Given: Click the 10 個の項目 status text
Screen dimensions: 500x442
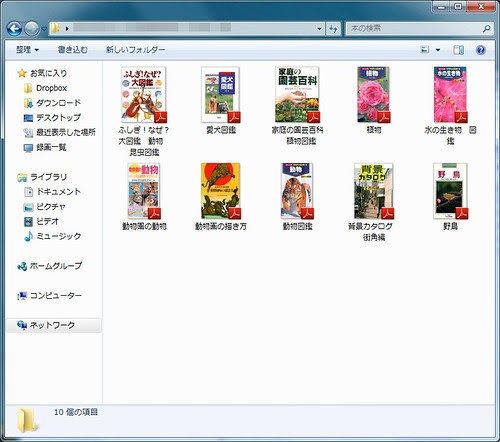Looking at the screenshot, I should click(76, 412).
